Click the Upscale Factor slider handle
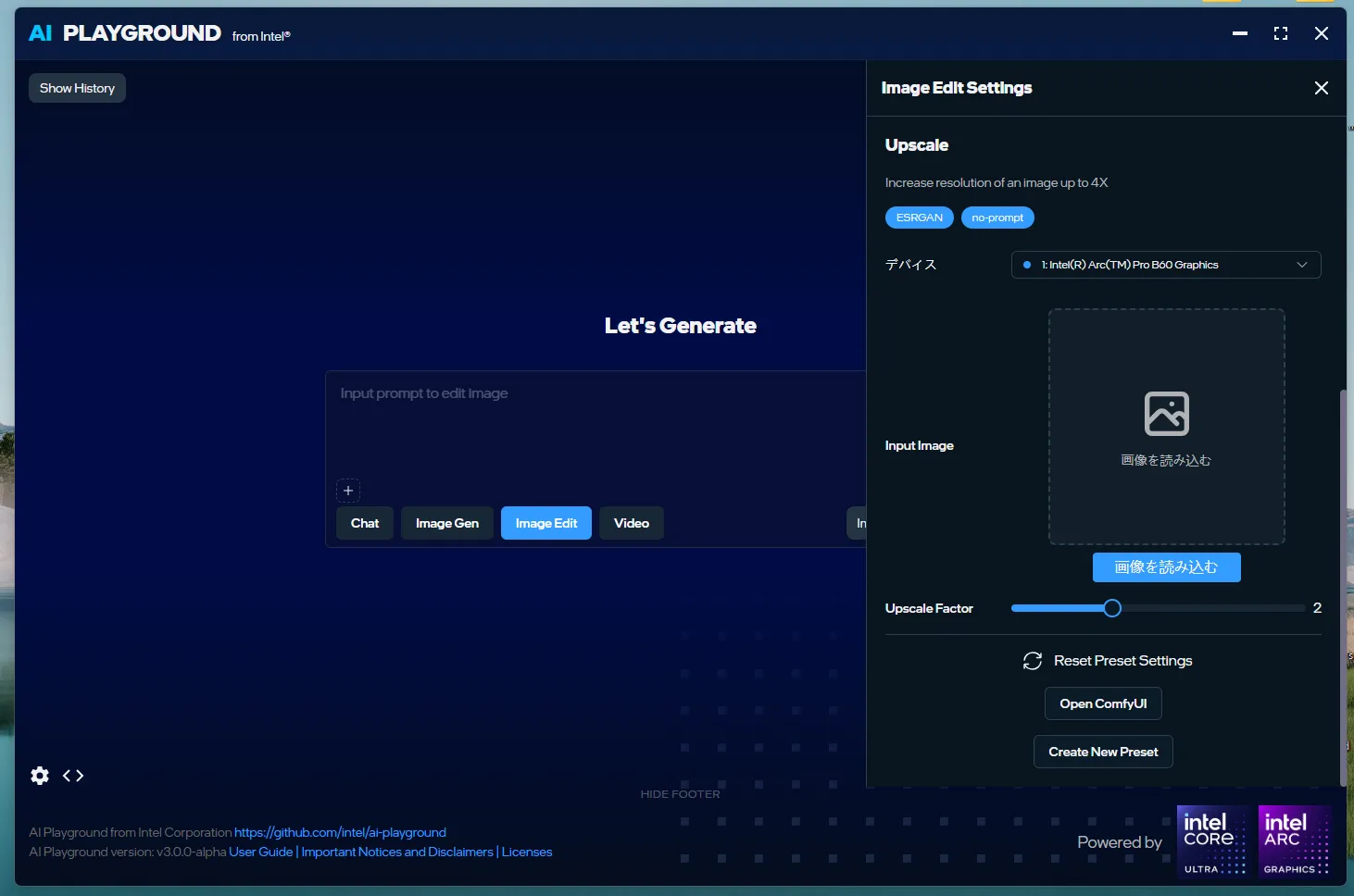This screenshot has width=1354, height=896. tap(1112, 608)
